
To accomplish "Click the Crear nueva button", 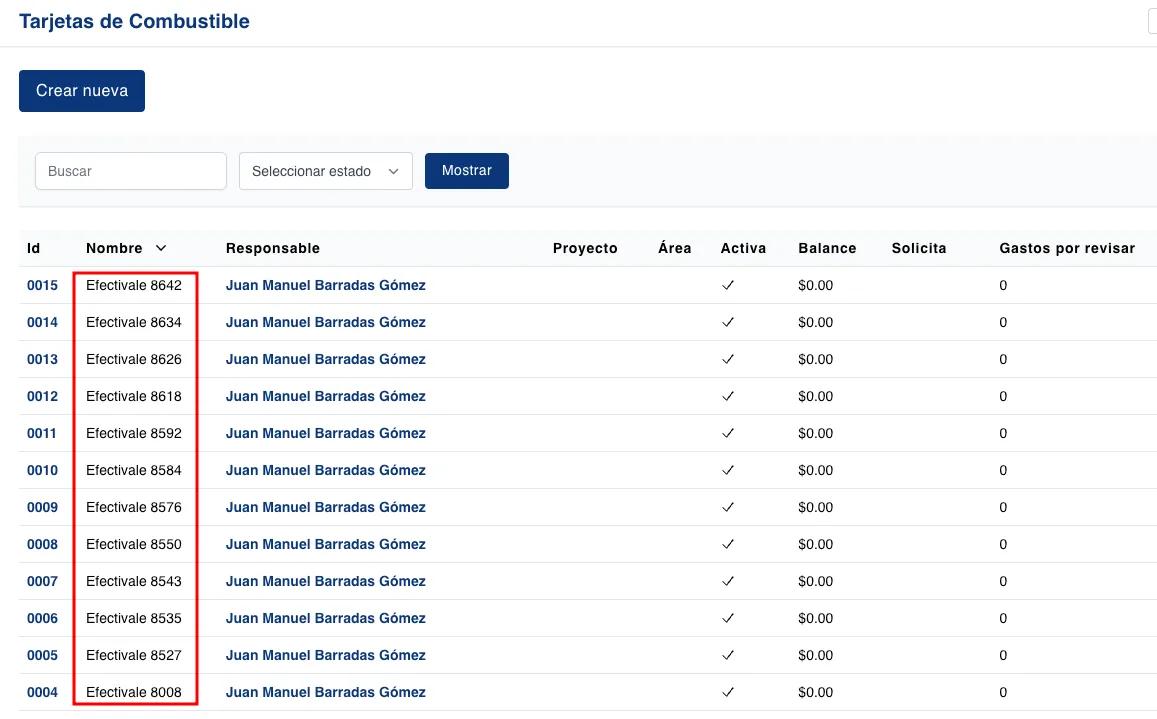I will point(82,91).
